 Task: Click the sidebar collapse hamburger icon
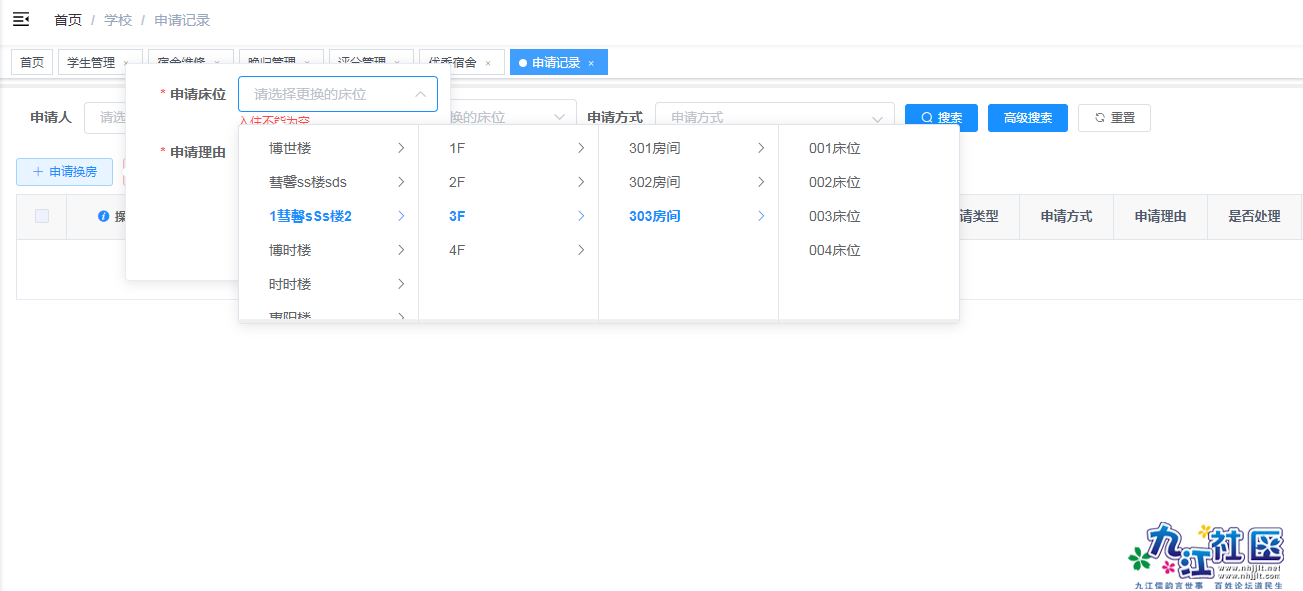[x=20, y=18]
